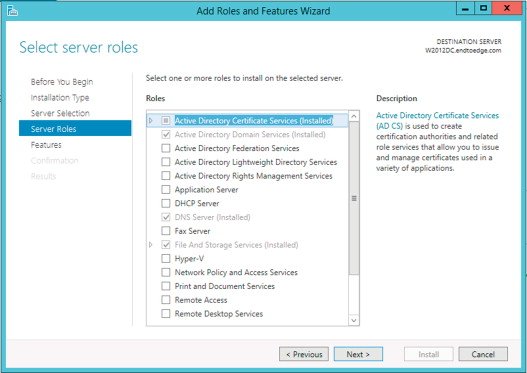Screen dimensions: 527x373
Task: Check the Fax Server role
Action: [166, 231]
